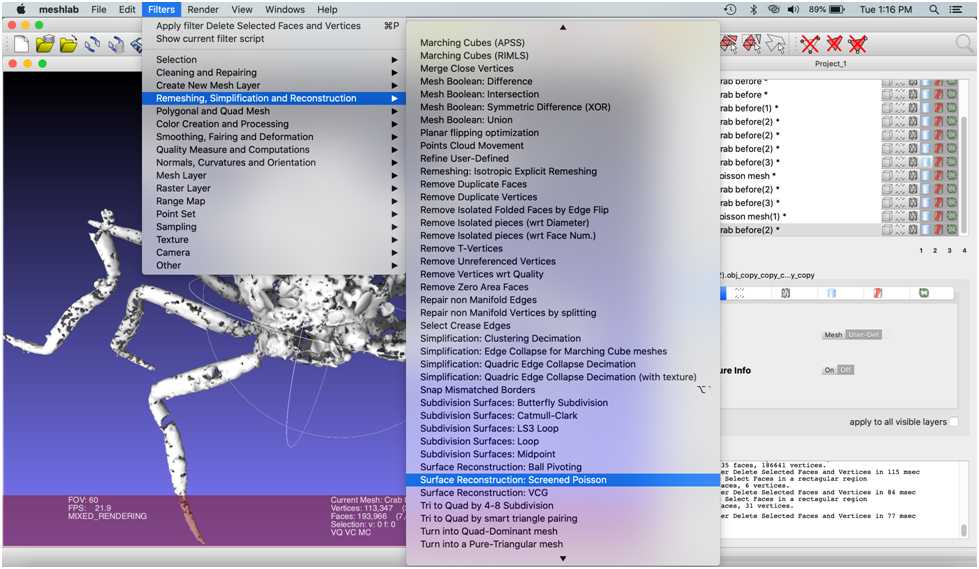
Task: Check apply to all visible layers
Action: click(953, 422)
